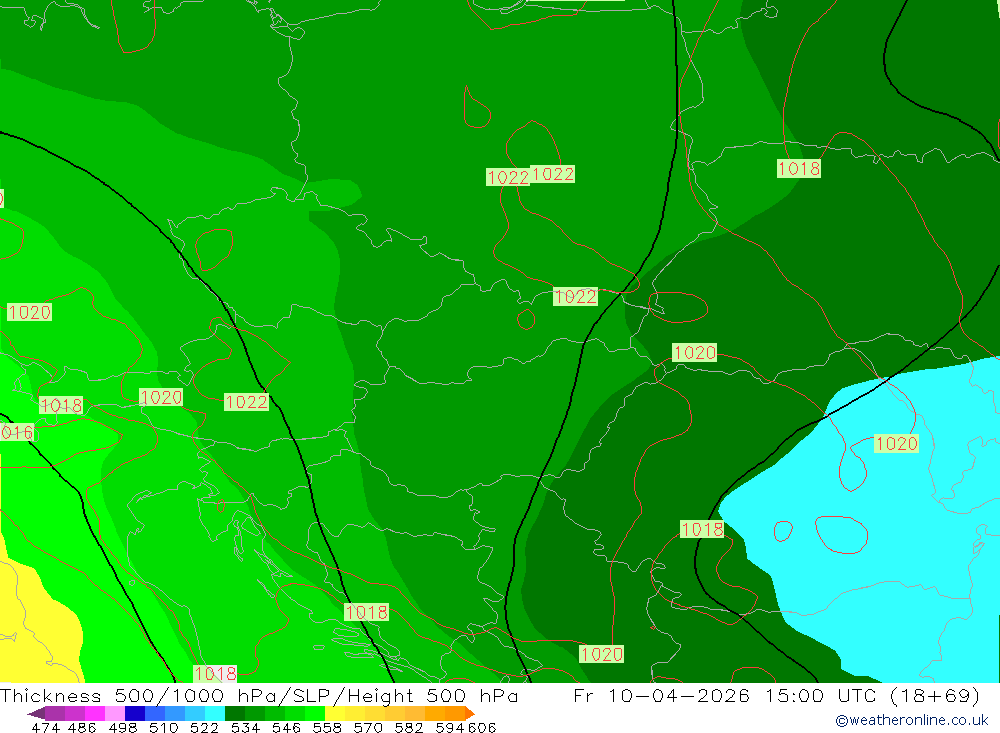
Task: Select the legend value 570
Action: point(368,727)
